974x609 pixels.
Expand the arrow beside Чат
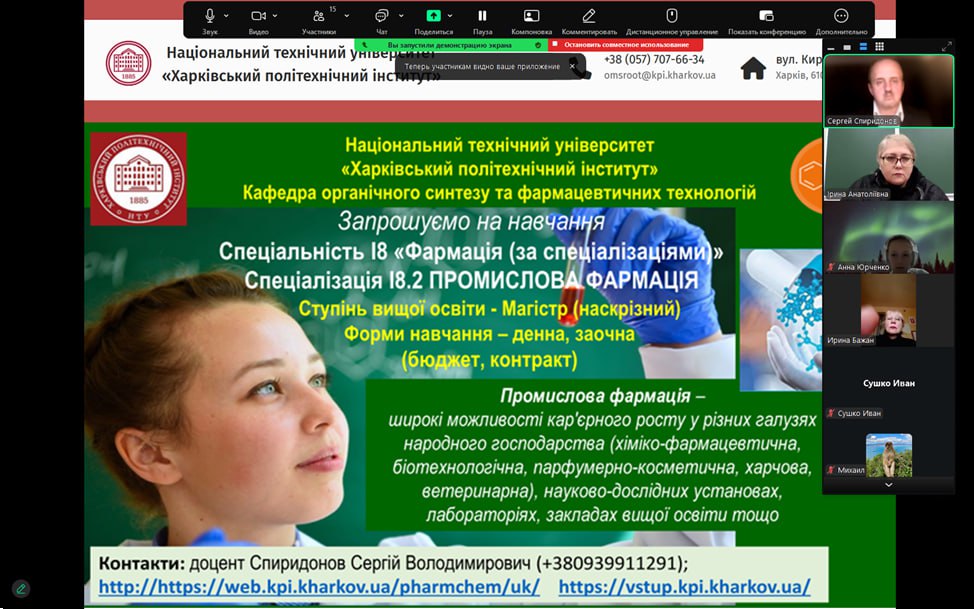click(401, 16)
